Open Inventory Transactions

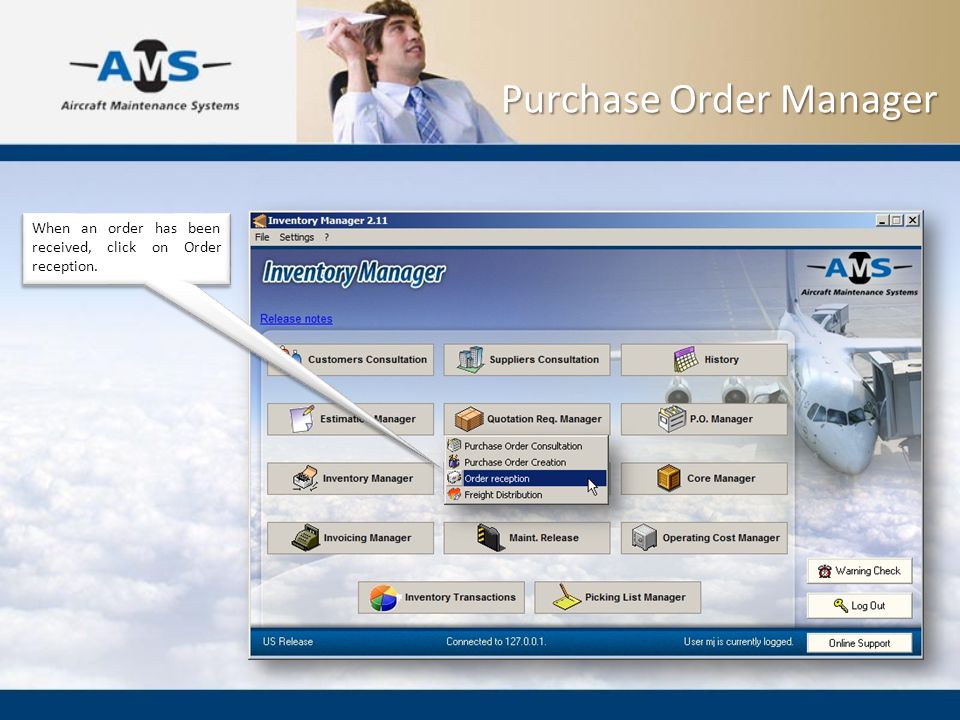click(x=441, y=597)
